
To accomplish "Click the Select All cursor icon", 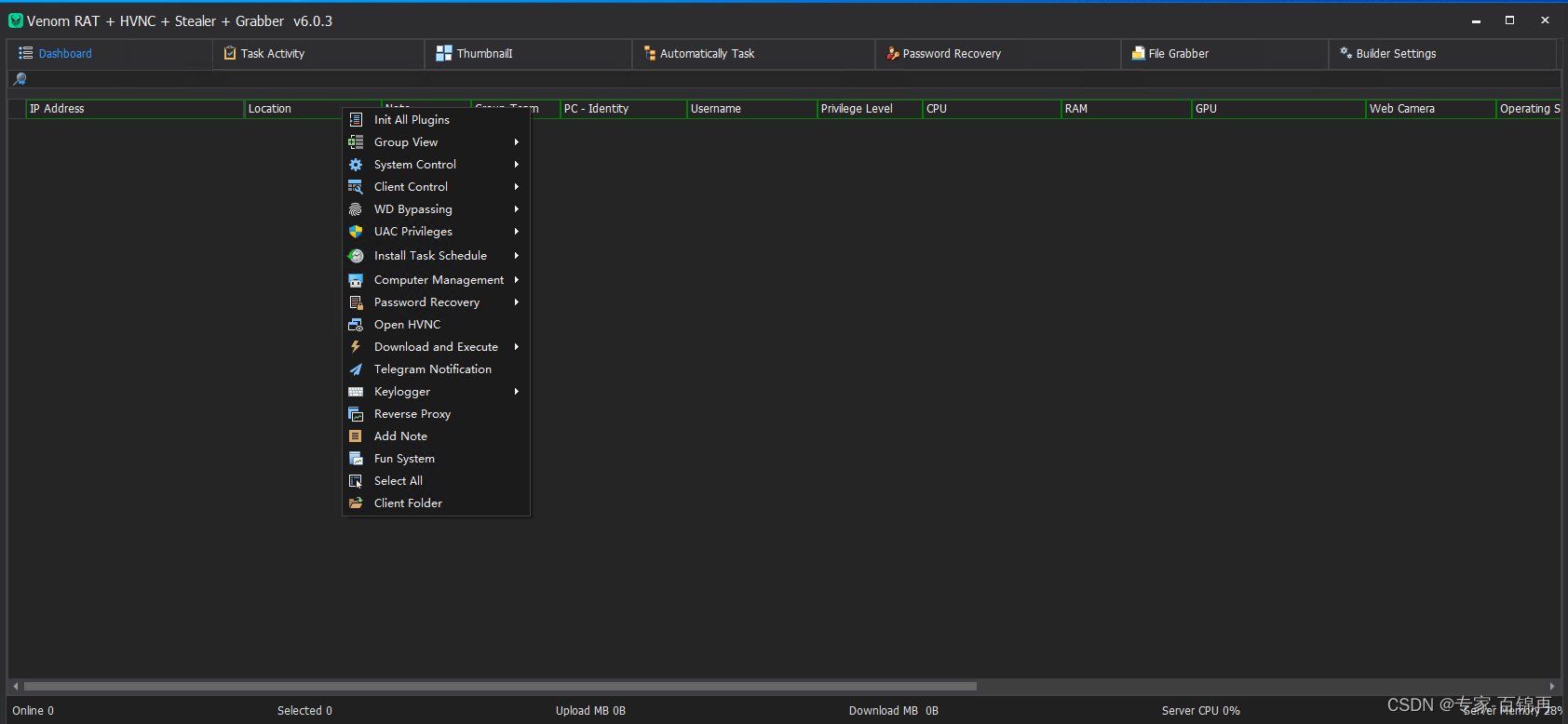I will (356, 481).
